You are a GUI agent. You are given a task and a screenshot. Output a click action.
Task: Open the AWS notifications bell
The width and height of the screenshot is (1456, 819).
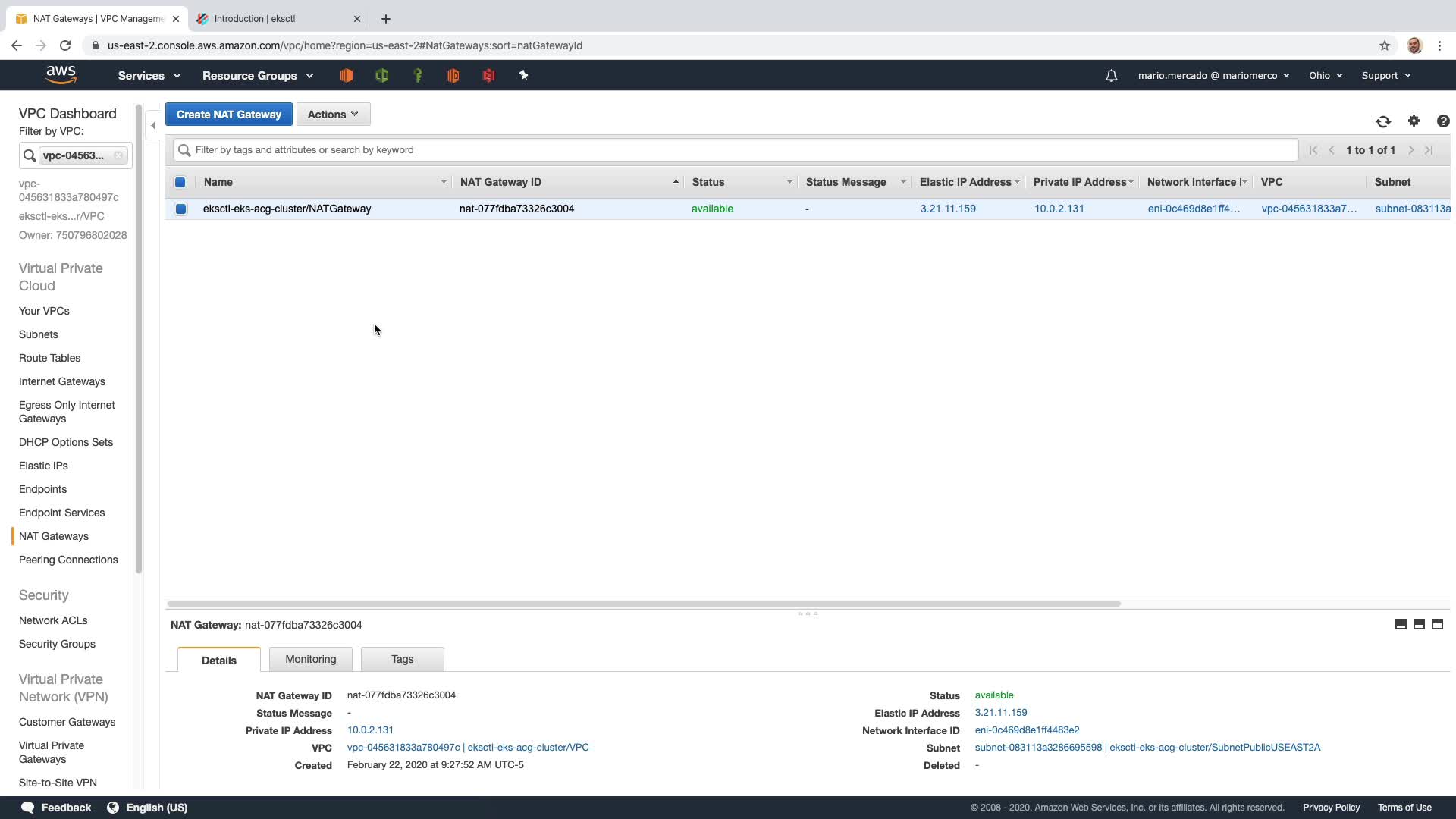tap(1111, 76)
